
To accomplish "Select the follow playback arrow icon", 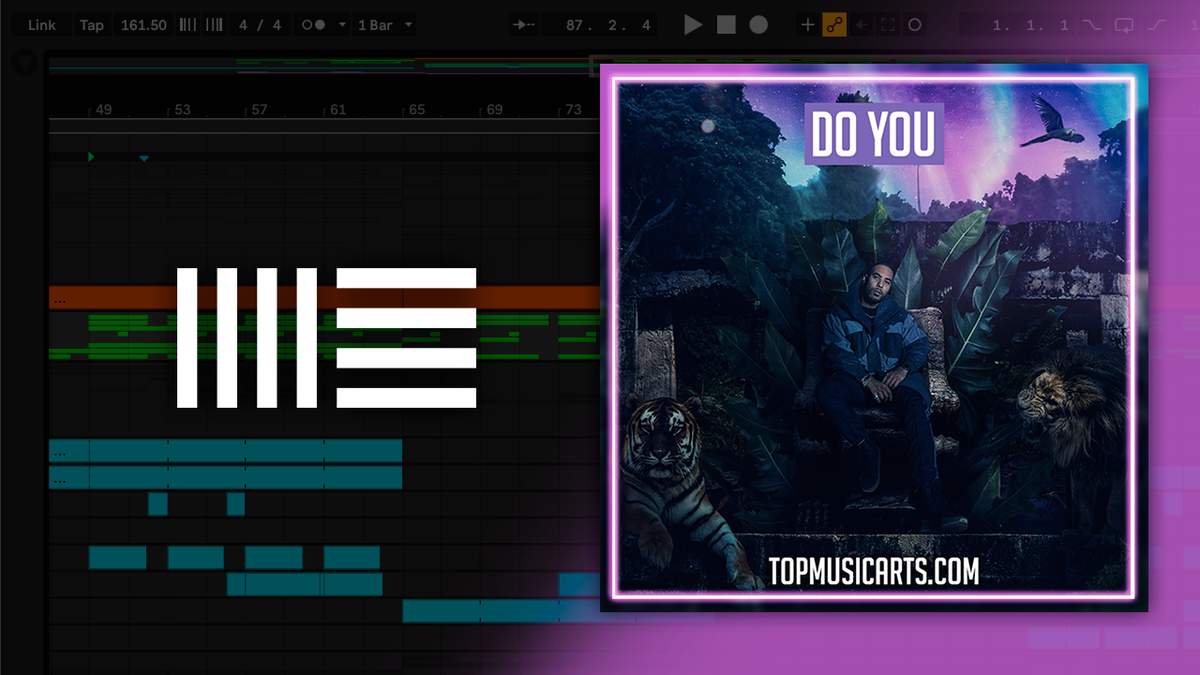I will pos(524,24).
